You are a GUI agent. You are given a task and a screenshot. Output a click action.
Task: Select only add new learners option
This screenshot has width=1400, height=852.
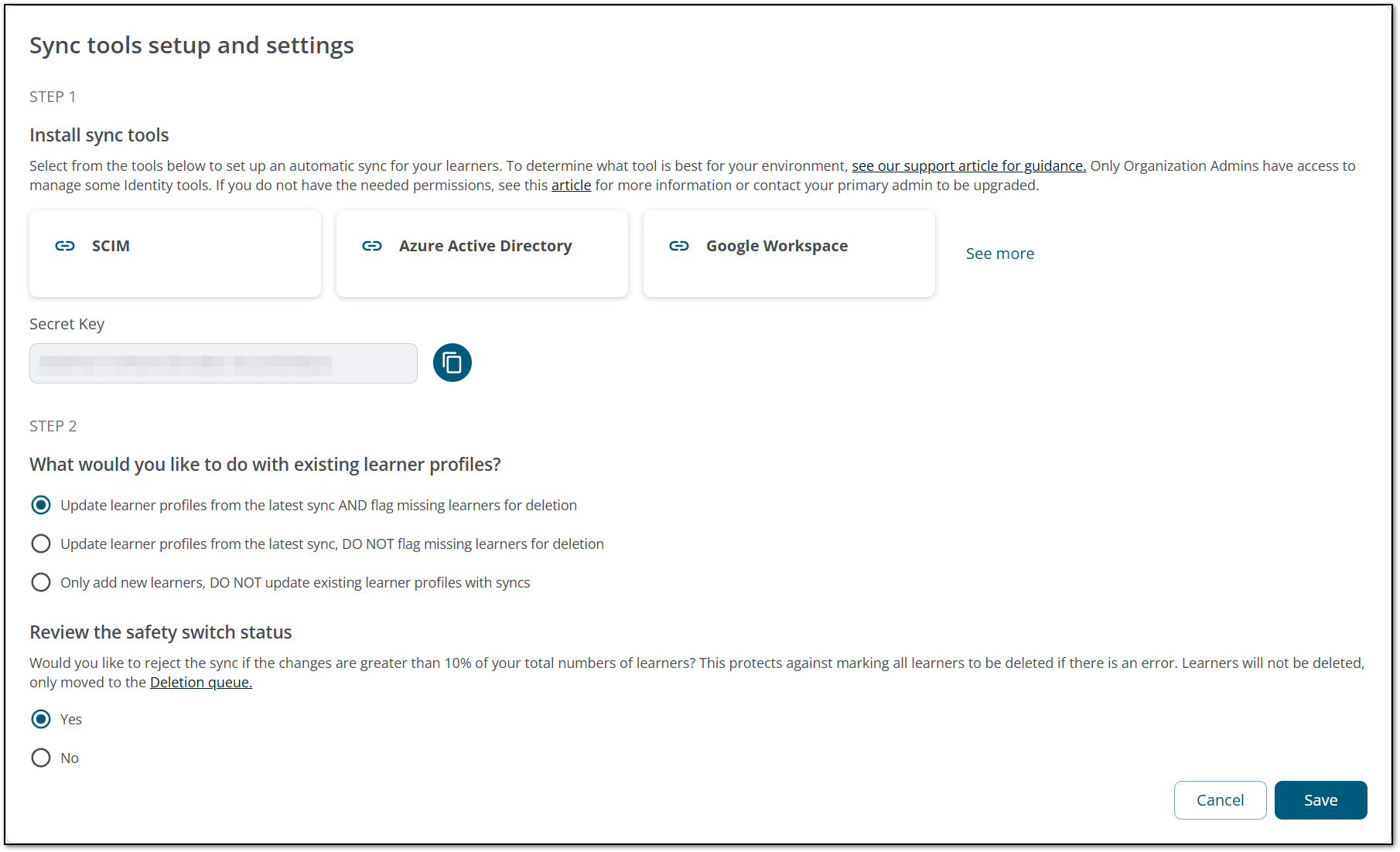click(41, 582)
